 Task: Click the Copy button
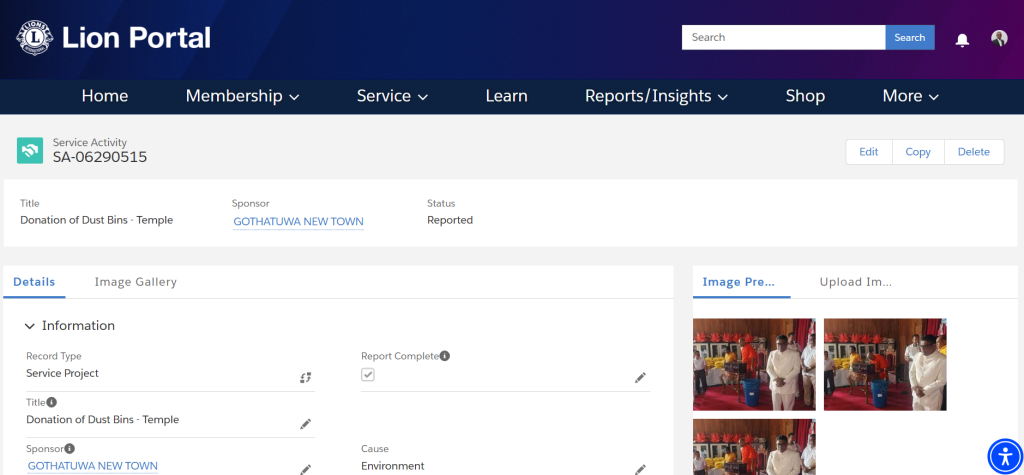pyautogui.click(x=918, y=152)
